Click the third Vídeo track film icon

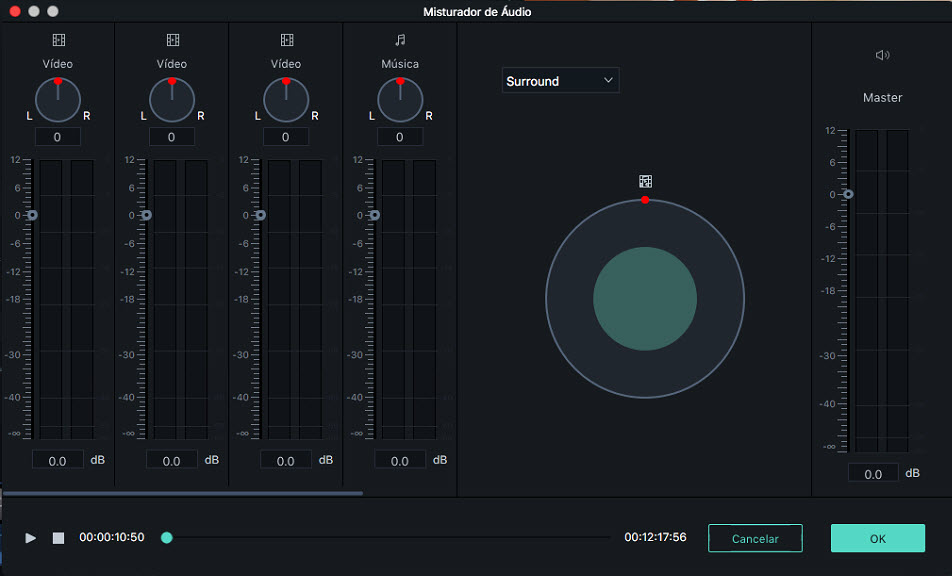tap(287, 40)
